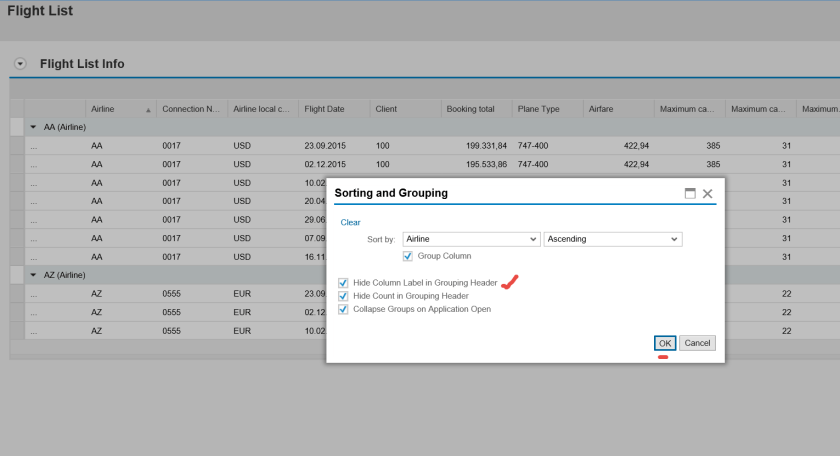840x456 pixels.
Task: Toggle Hide Column Label in Grouping Header
Action: [345, 283]
